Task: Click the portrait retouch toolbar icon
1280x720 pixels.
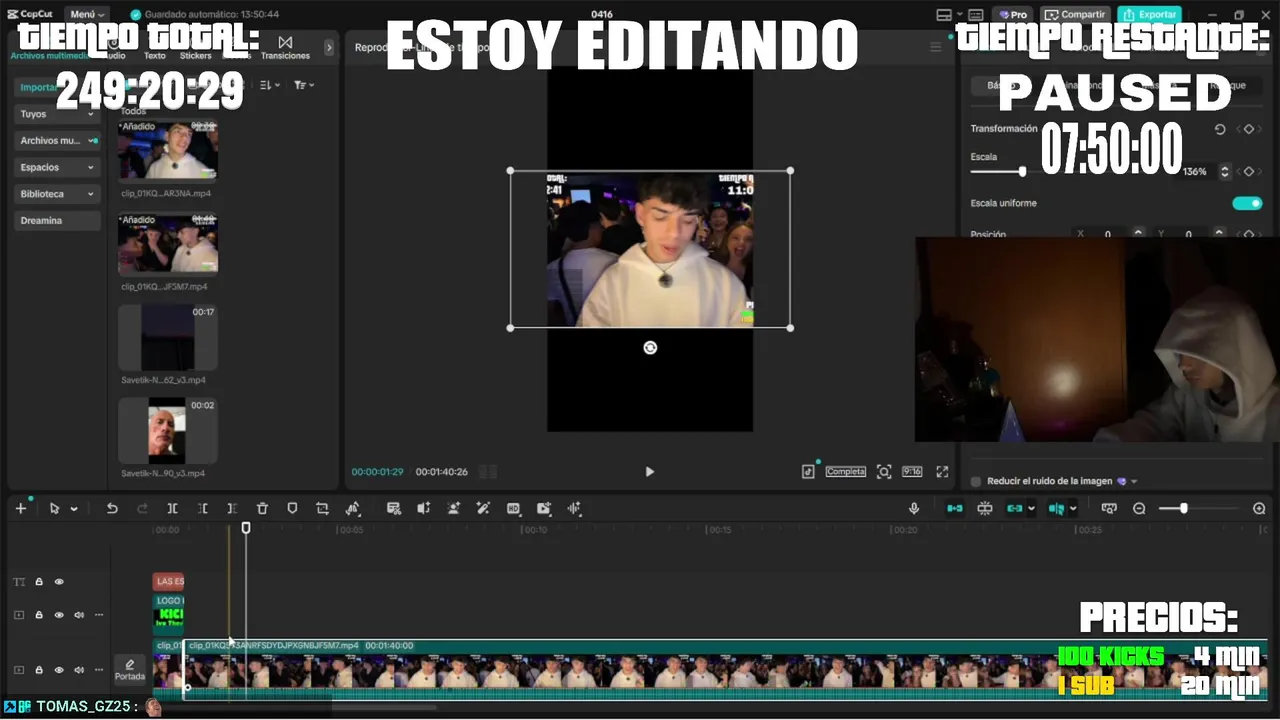Action: (x=454, y=508)
